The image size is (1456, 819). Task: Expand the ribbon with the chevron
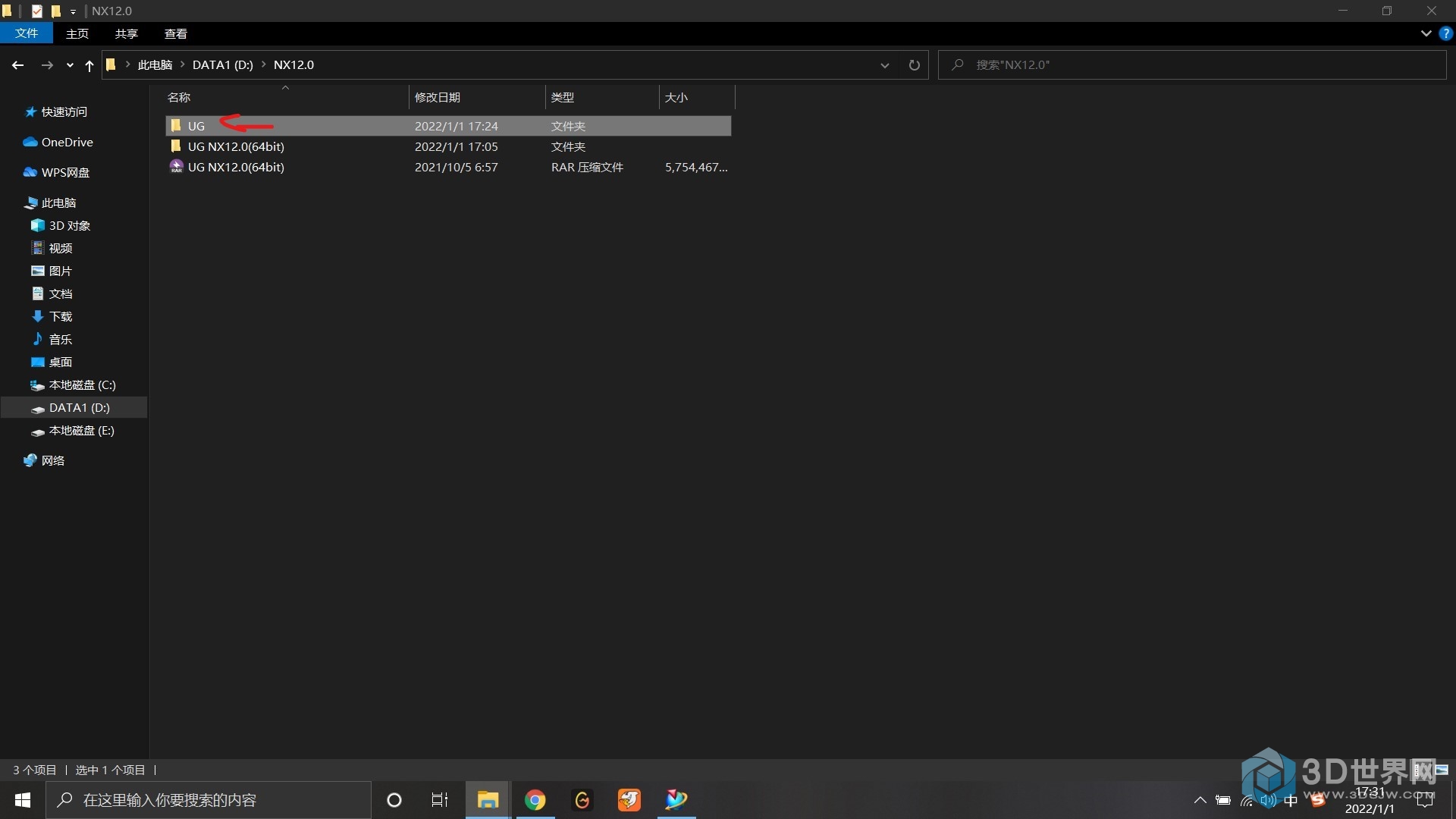(1426, 33)
